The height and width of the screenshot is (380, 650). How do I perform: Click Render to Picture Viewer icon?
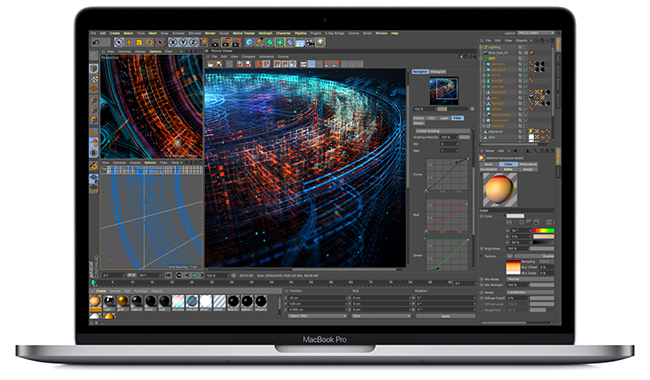pos(226,42)
